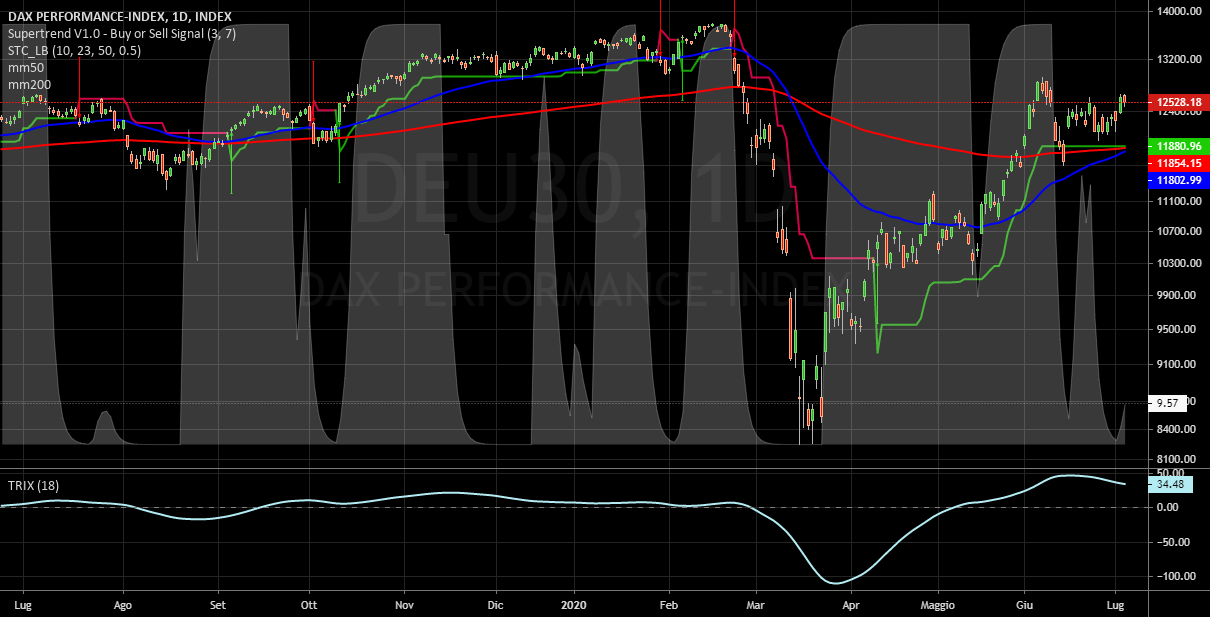1210x617 pixels.
Task: Click the 8400.00 price axis level
Action: [x=1175, y=429]
